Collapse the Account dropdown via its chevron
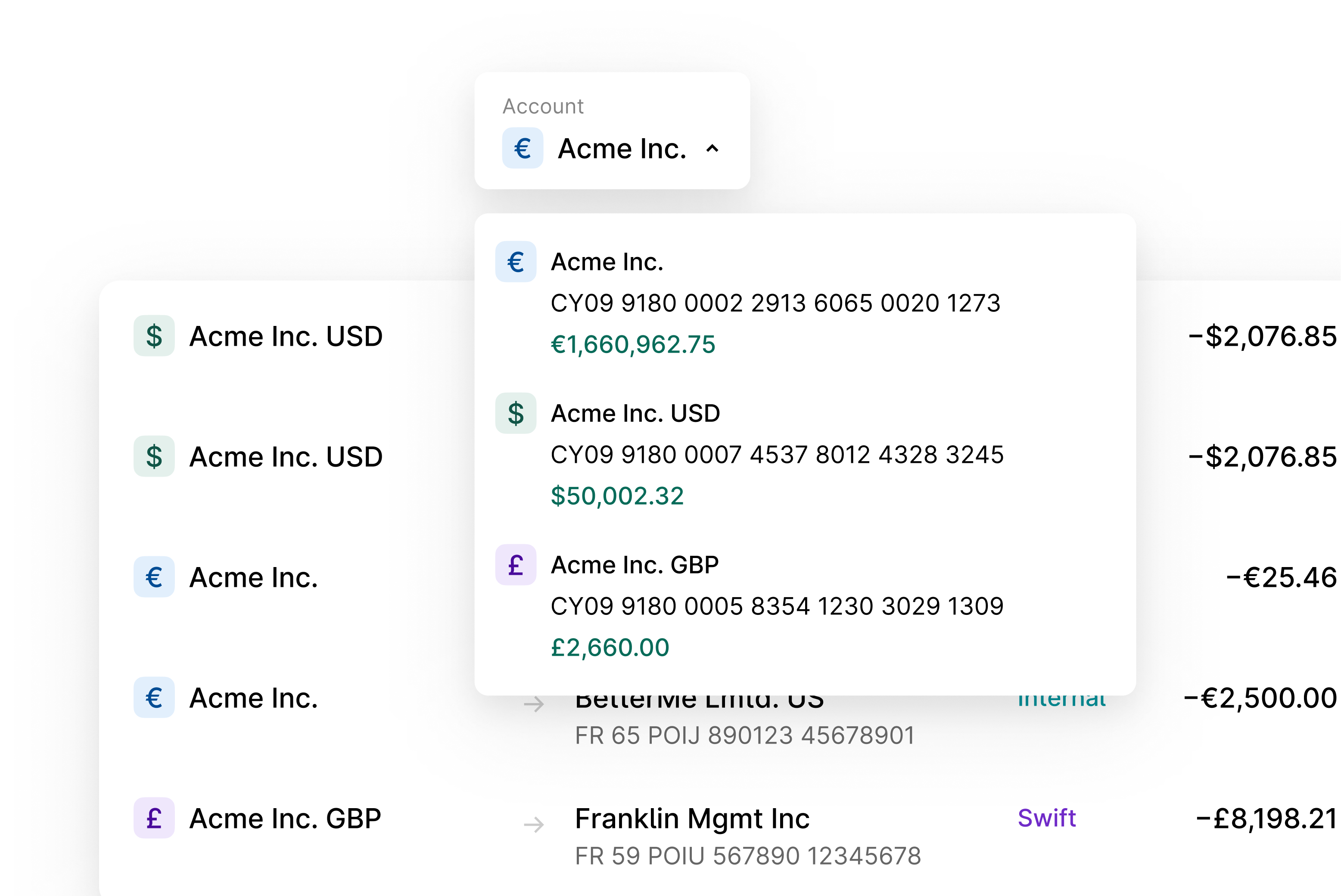This screenshot has height=896, width=1341. click(712, 149)
